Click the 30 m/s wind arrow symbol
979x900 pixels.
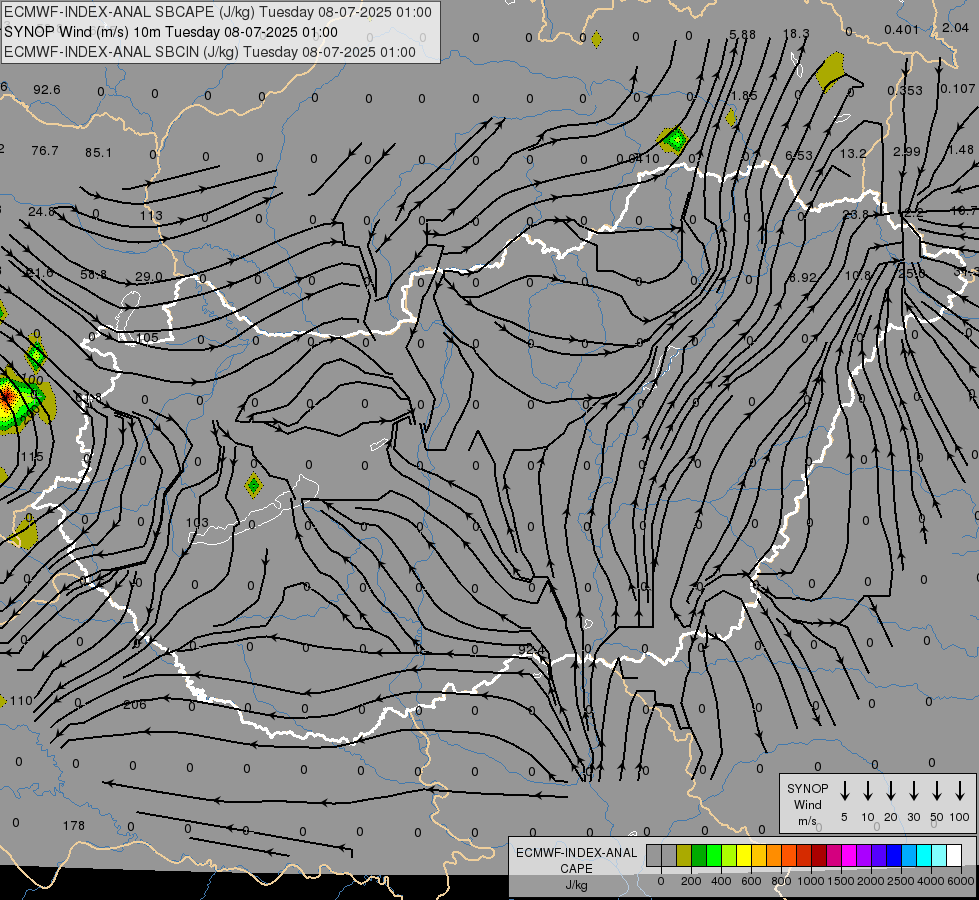point(913,791)
